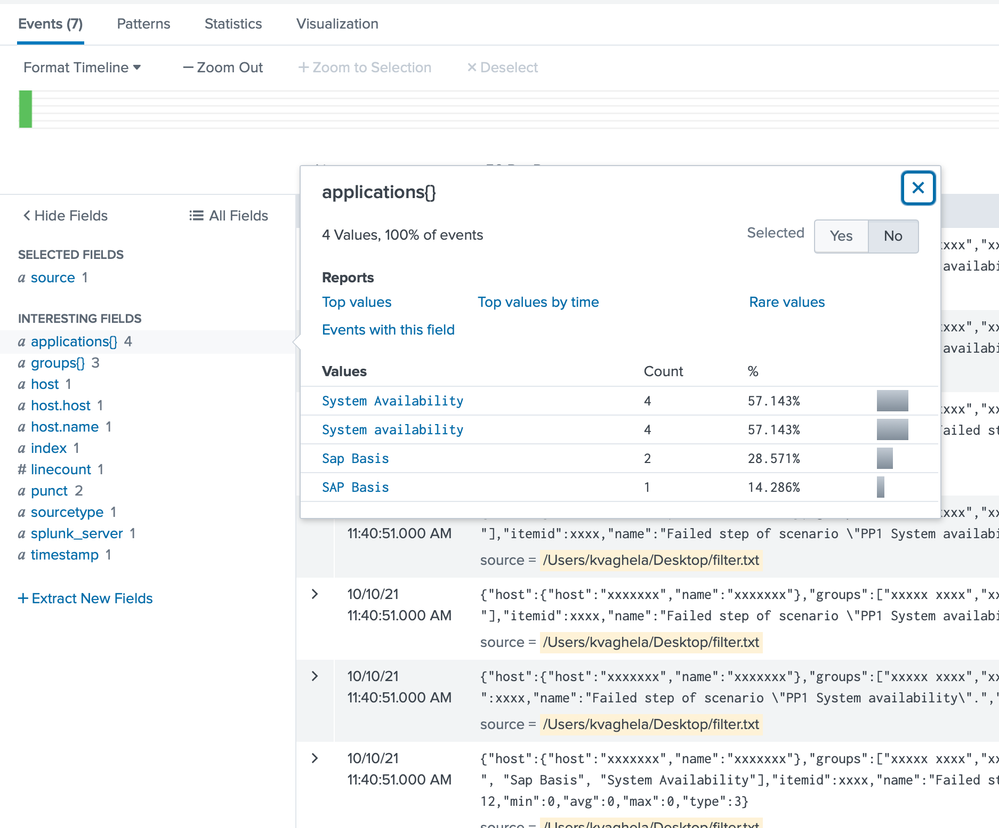The width and height of the screenshot is (999, 828).
Task: Open the All Fields list
Action: tap(228, 215)
